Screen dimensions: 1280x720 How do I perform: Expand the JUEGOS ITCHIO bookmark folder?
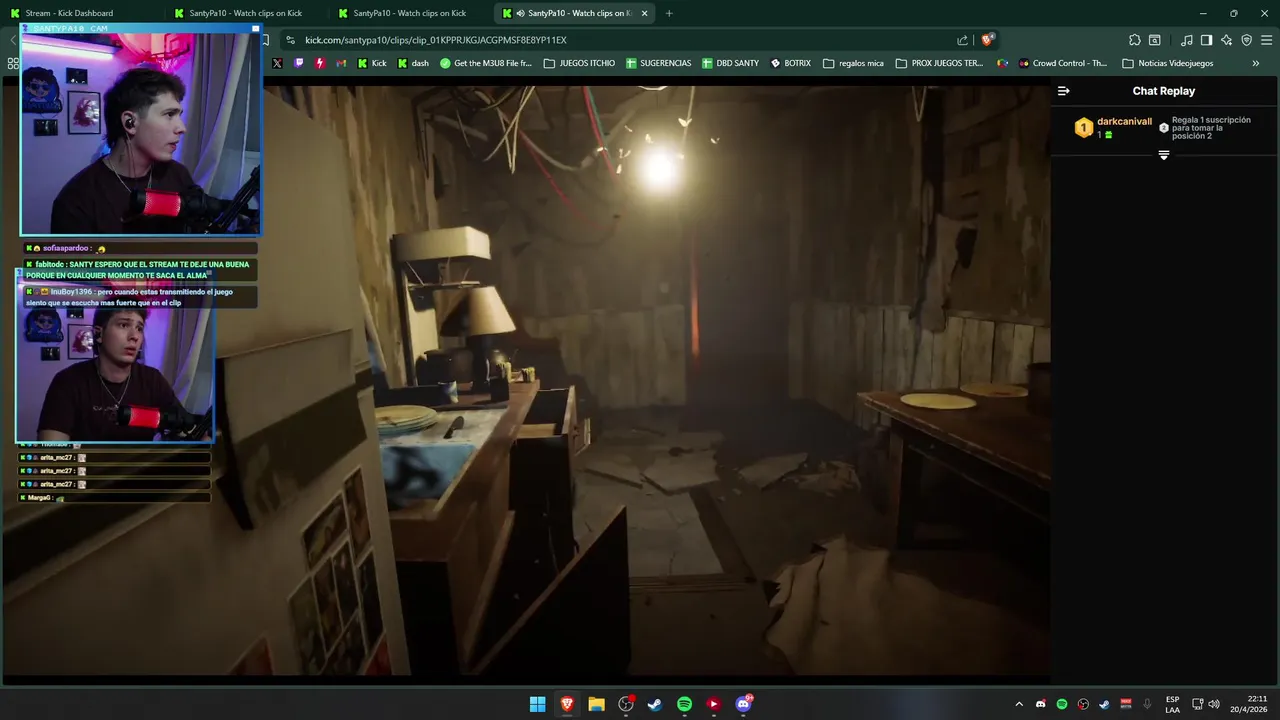579,63
